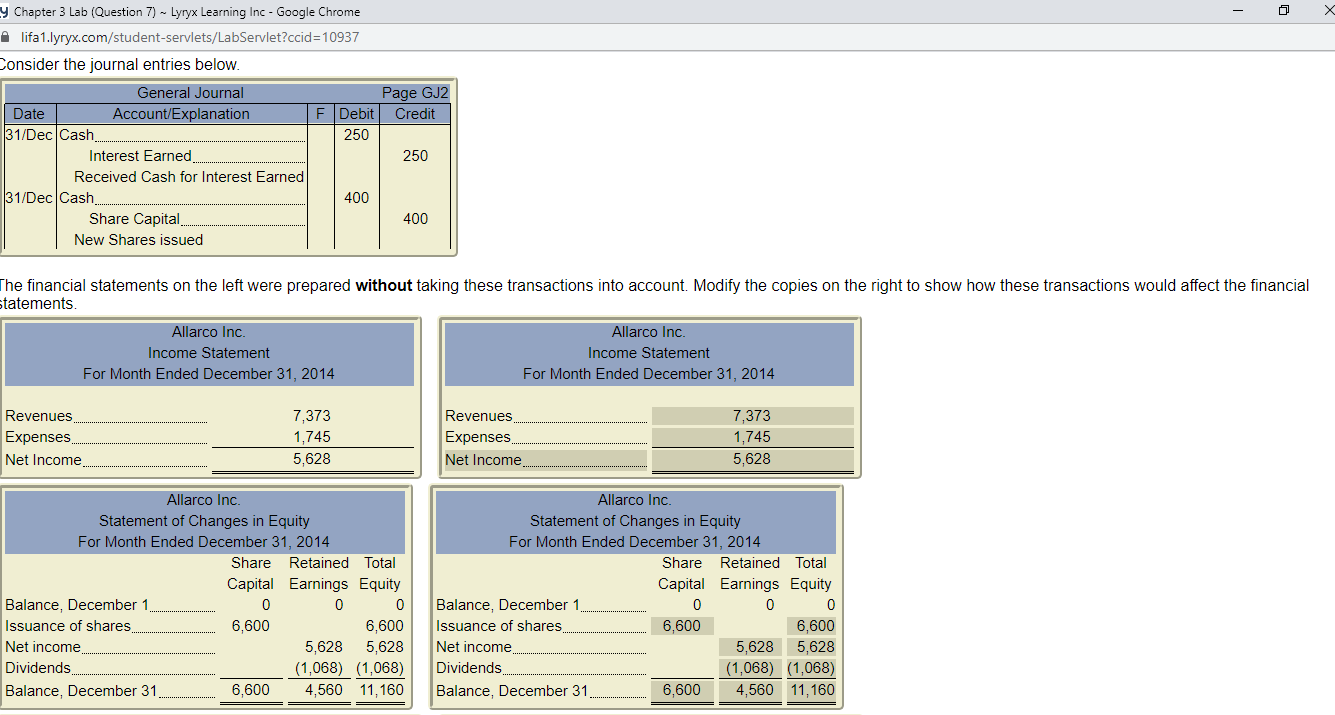Edit the Net Income value field showing 5,628

coord(752,459)
